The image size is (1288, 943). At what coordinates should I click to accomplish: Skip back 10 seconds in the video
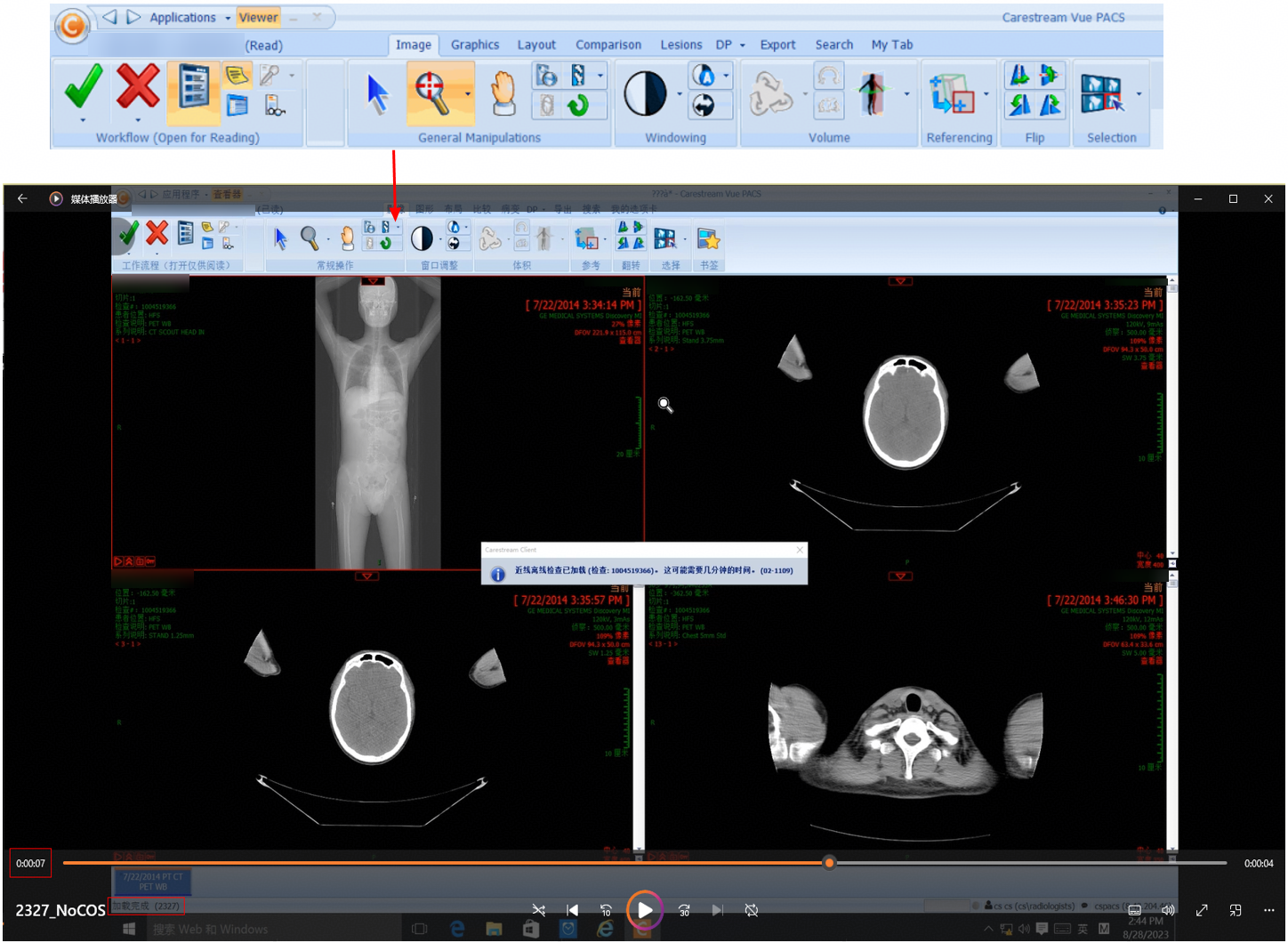tap(606, 910)
